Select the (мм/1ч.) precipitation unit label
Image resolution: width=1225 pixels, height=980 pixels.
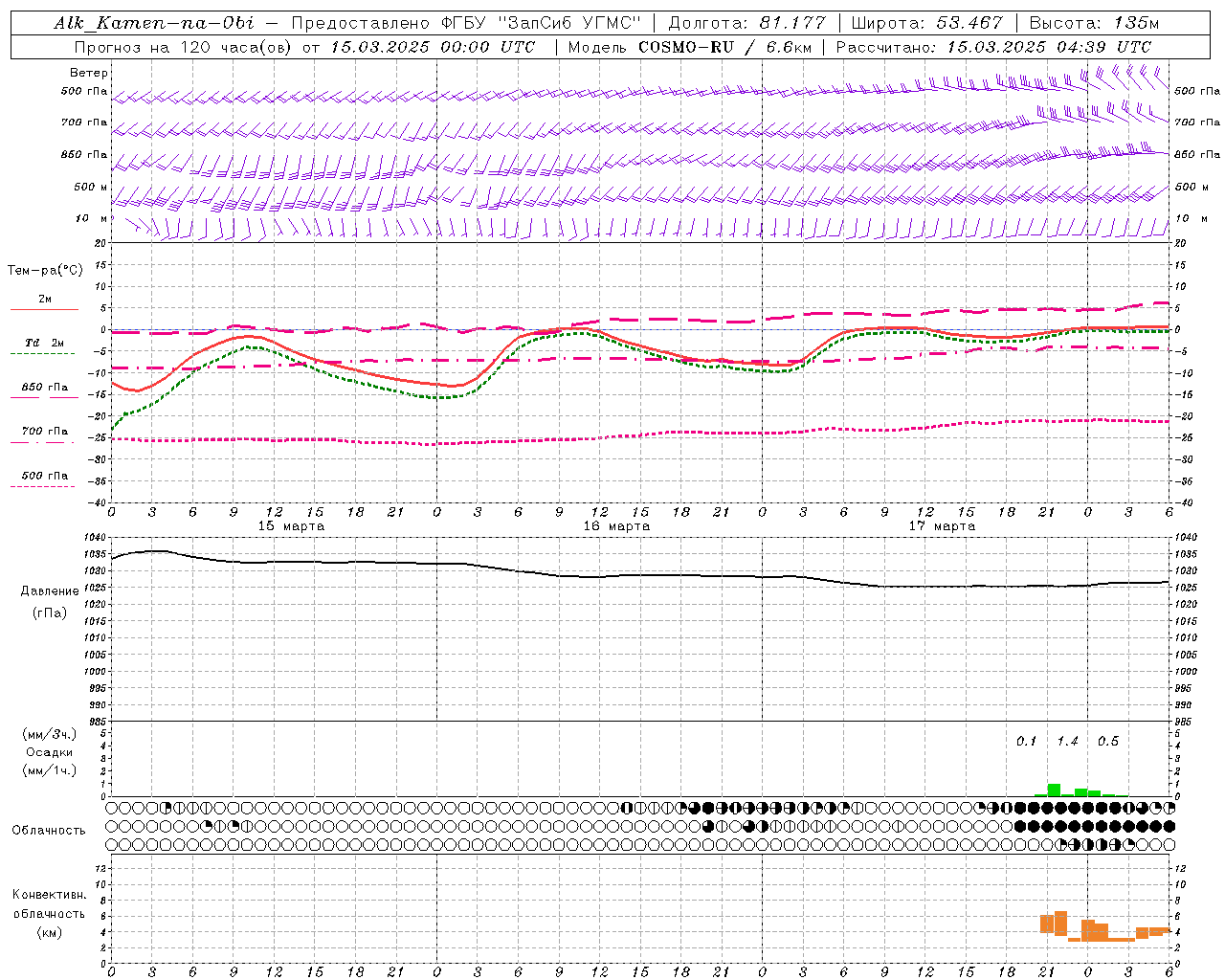tap(50, 770)
